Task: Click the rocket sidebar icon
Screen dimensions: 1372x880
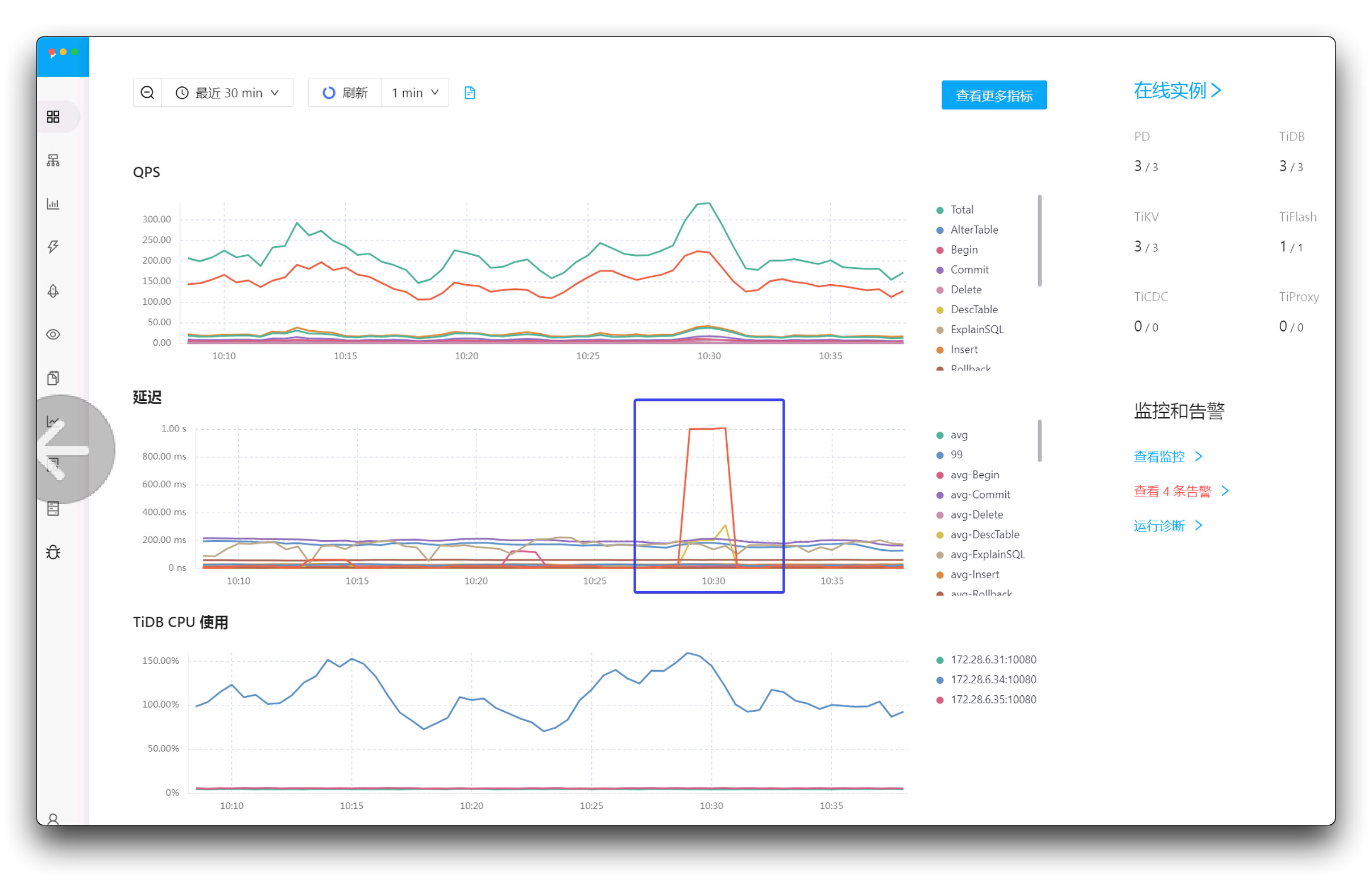Action: tap(53, 291)
